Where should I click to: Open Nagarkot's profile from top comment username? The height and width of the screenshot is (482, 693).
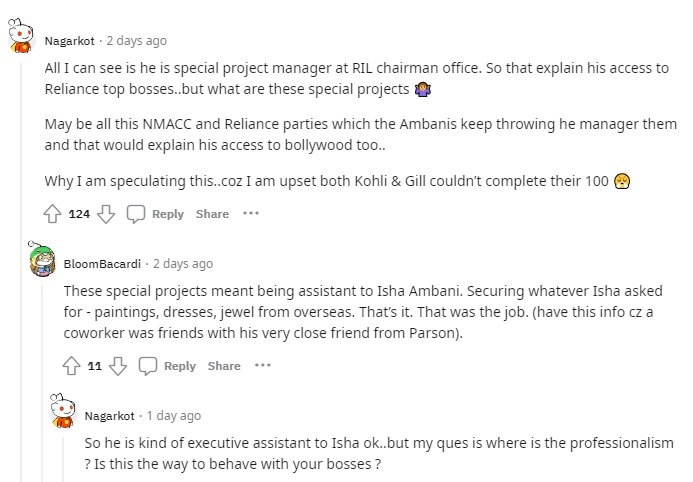(x=70, y=41)
